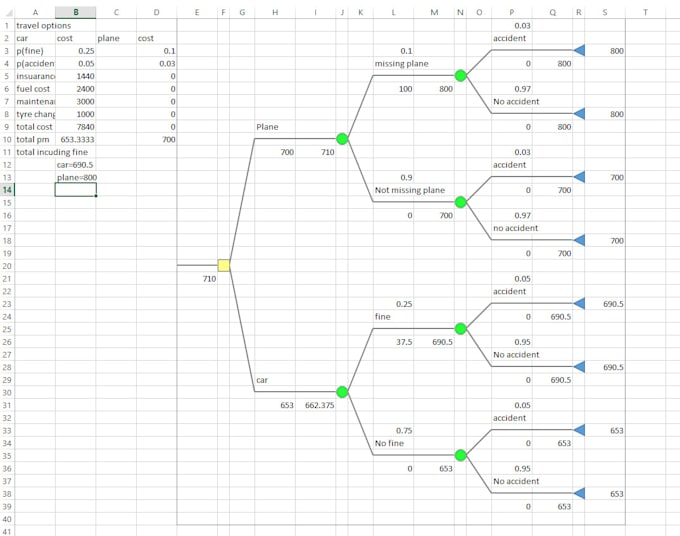The height and width of the screenshot is (536, 680).
Task: Click the 'plane' header cell in C2
Action: point(108,38)
